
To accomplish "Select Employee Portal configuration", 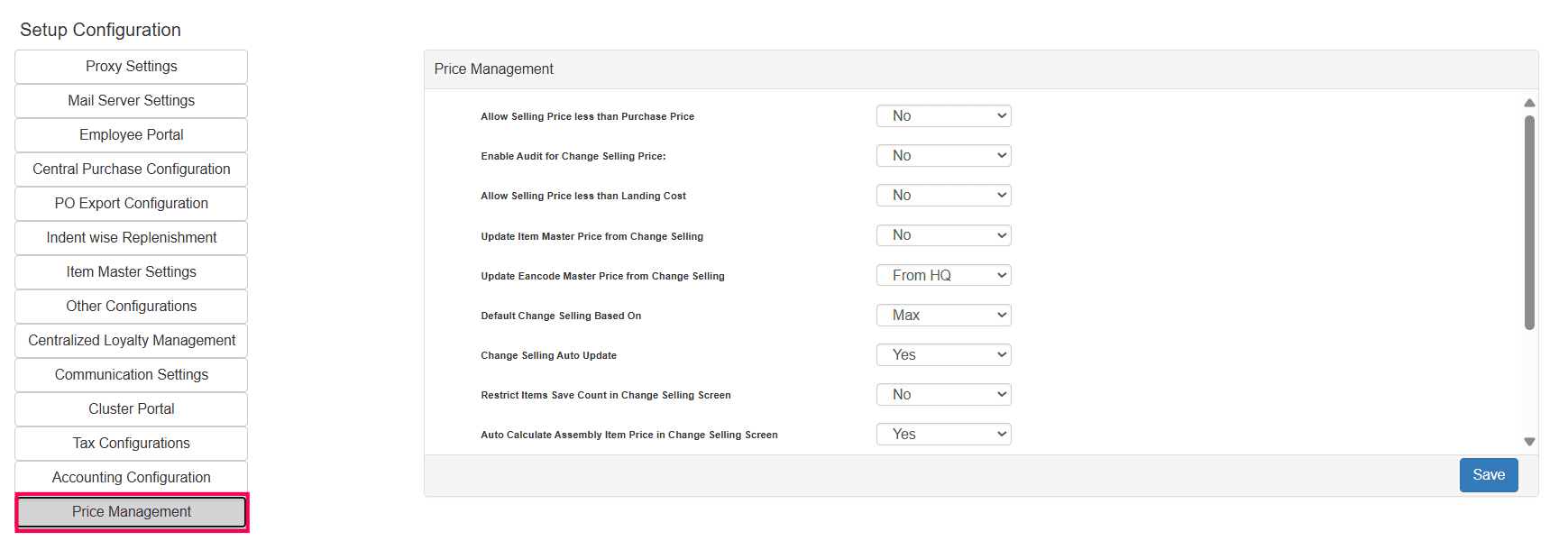I will [132, 135].
